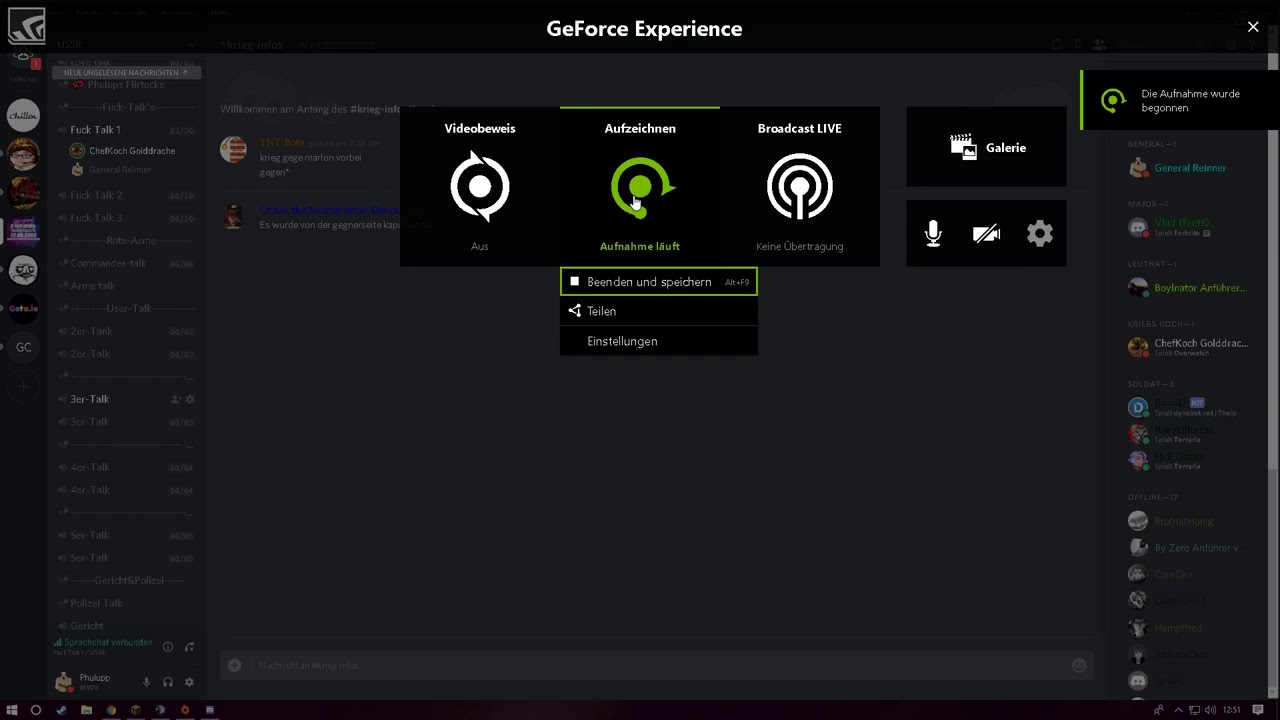The width and height of the screenshot is (1280, 720).
Task: Open settings gear for 3er-Talk channel
Action: pyautogui.click(x=190, y=399)
